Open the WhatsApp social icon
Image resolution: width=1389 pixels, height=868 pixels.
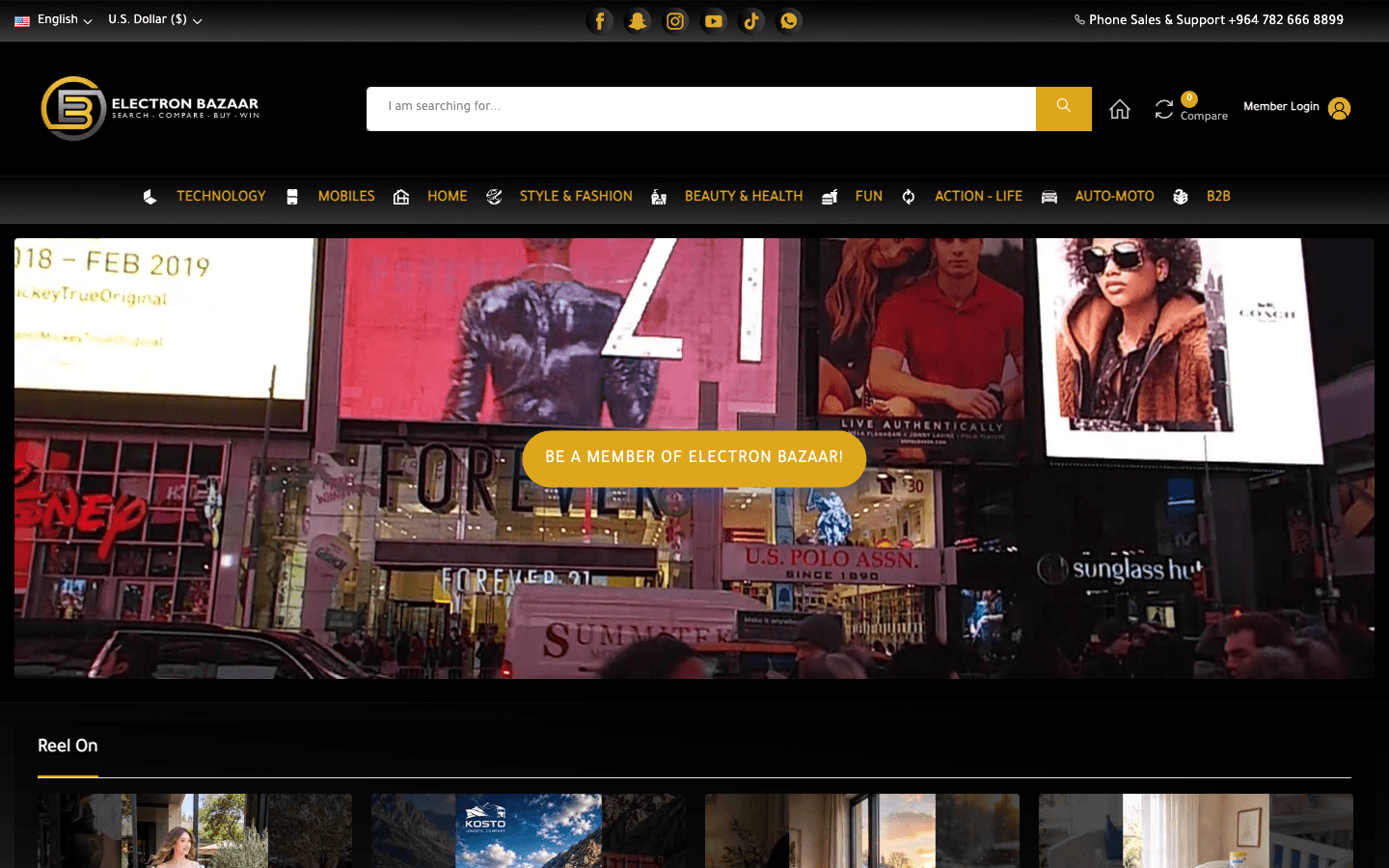789,20
